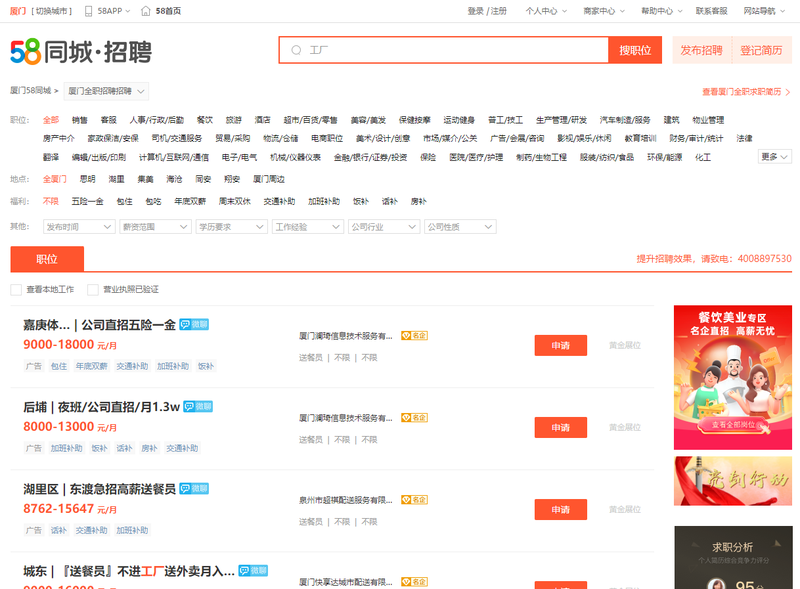Viewport: 800px width, 589px height.
Task: Filter location by 集美
Action: click(145, 179)
